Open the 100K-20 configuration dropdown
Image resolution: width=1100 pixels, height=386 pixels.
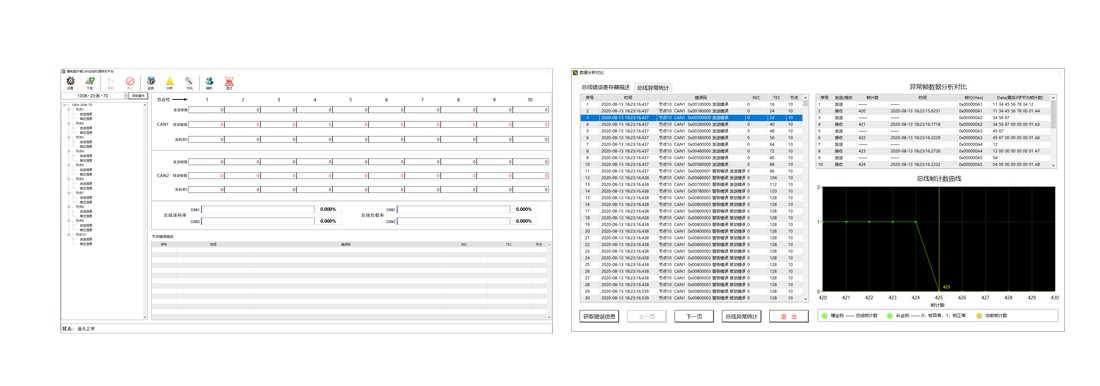pyautogui.click(x=94, y=95)
